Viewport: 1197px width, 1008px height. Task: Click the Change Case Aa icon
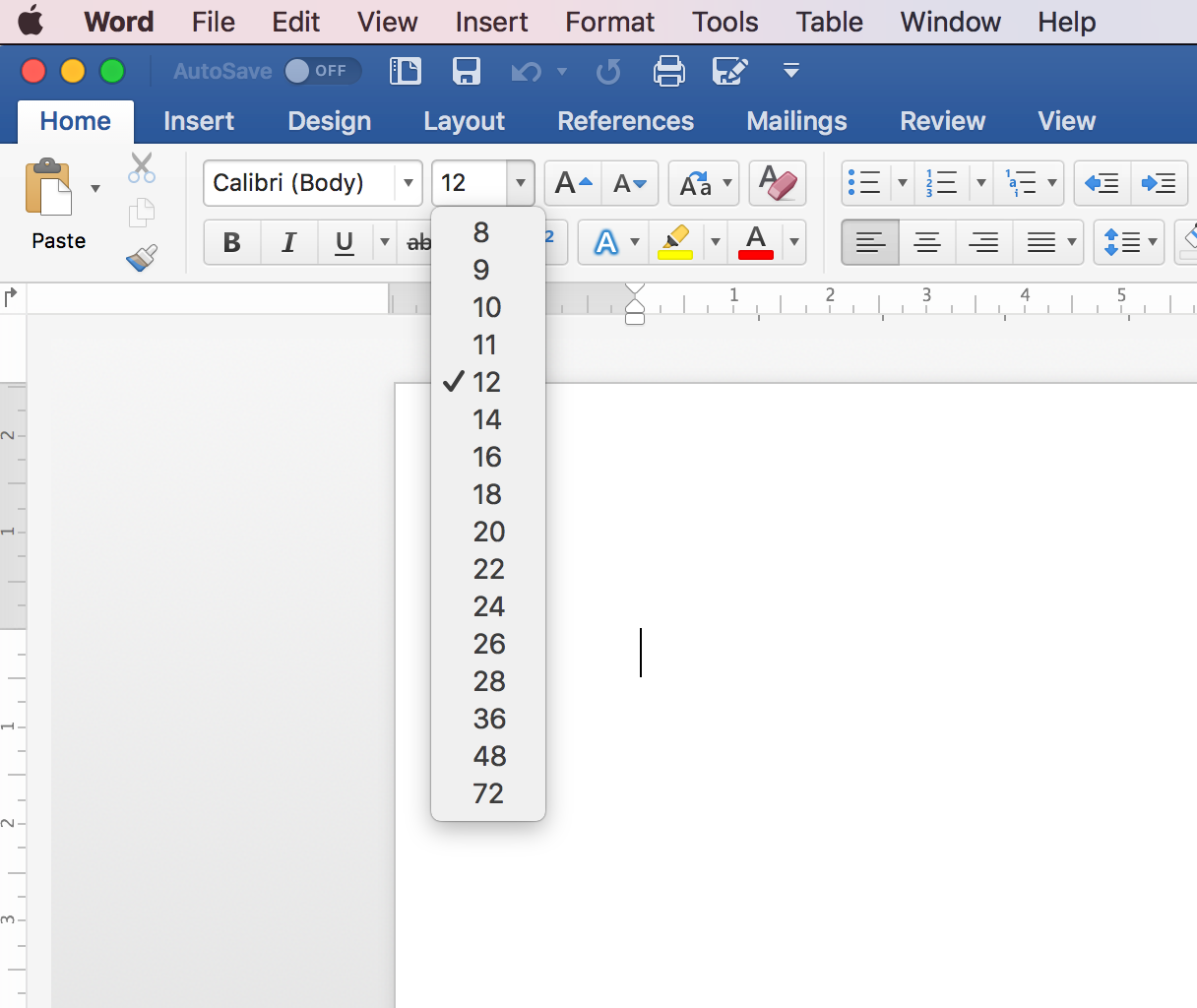[x=695, y=183]
